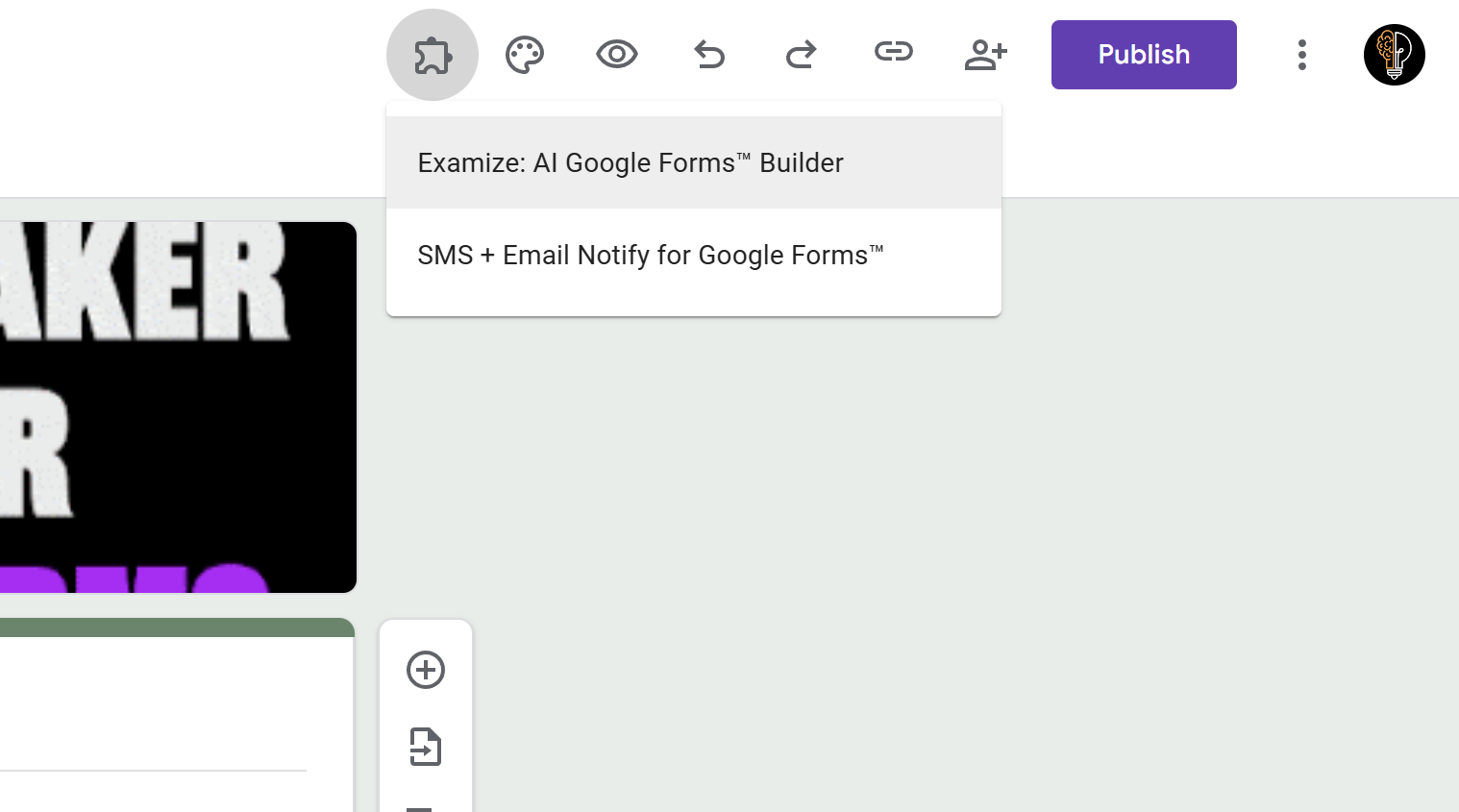1459x812 pixels.
Task: Click the Redo arrow icon
Action: (x=801, y=55)
